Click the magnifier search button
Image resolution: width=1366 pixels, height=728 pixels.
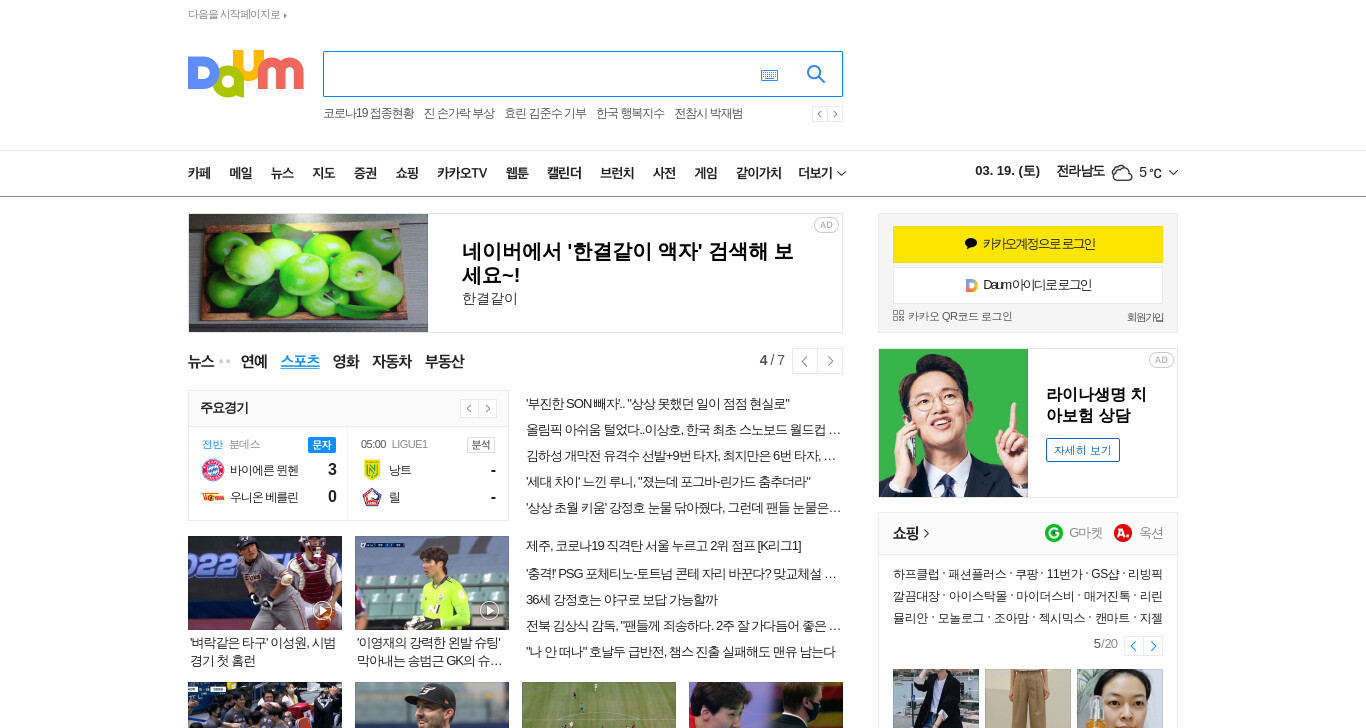pos(816,74)
